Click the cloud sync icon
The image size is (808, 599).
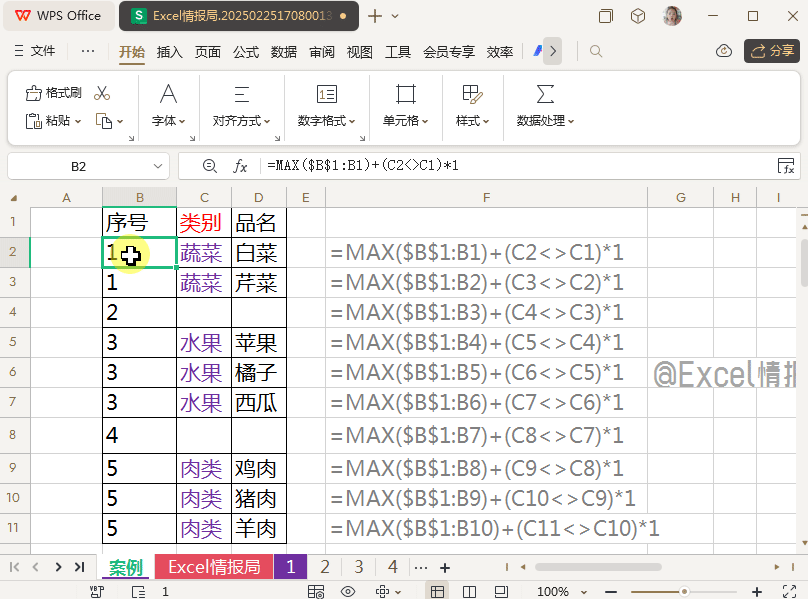point(724,51)
